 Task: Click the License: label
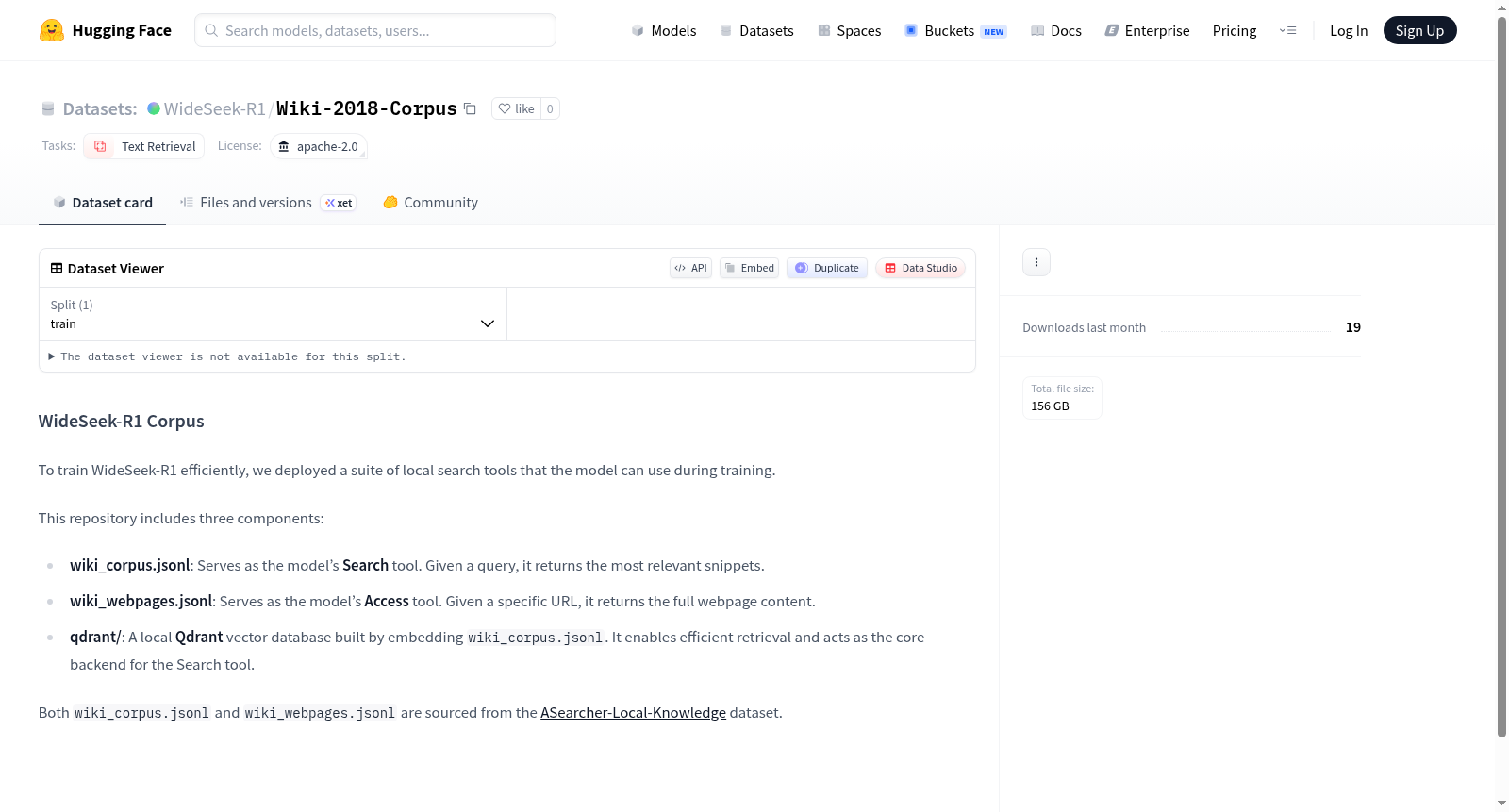240,146
